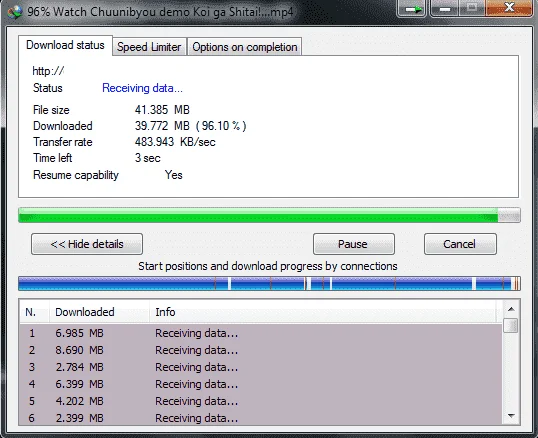Select connection row 1 with 6.985 MB
The width and height of the screenshot is (538, 438).
(x=261, y=333)
